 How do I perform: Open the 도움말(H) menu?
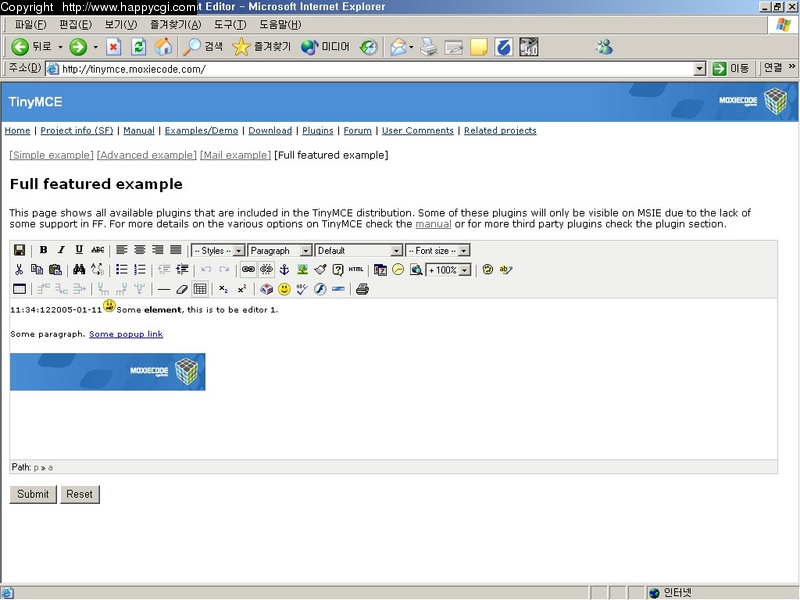[280, 24]
